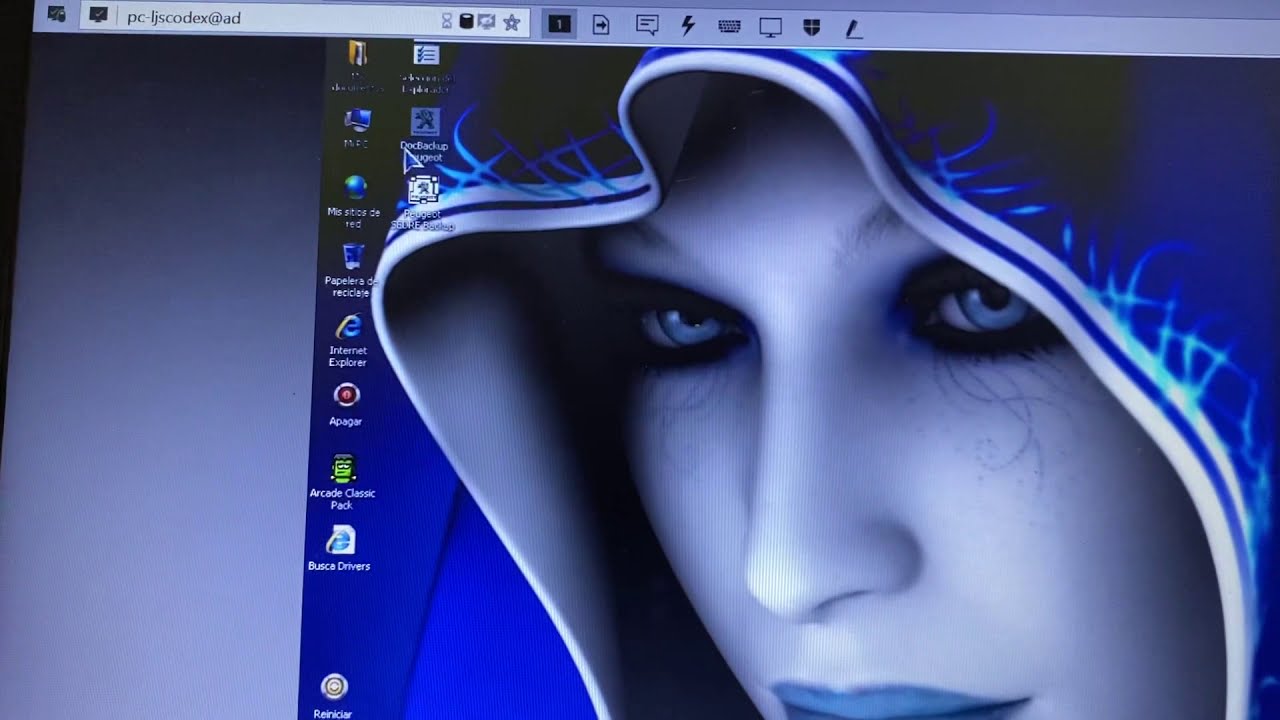The width and height of the screenshot is (1280, 720).
Task: Launch Internet Explorer from the desktop
Action: point(349,327)
